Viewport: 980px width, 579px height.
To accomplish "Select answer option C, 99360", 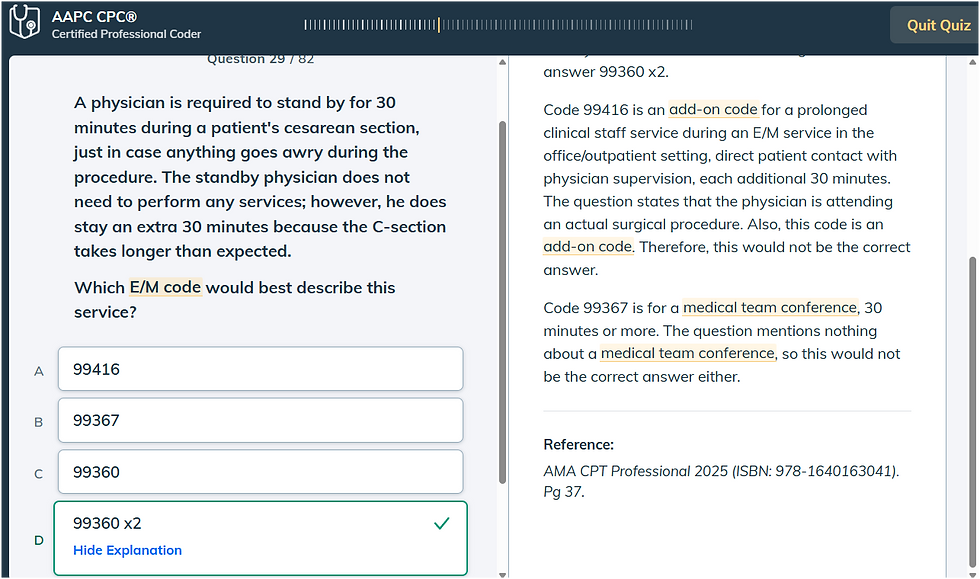I will [260, 471].
